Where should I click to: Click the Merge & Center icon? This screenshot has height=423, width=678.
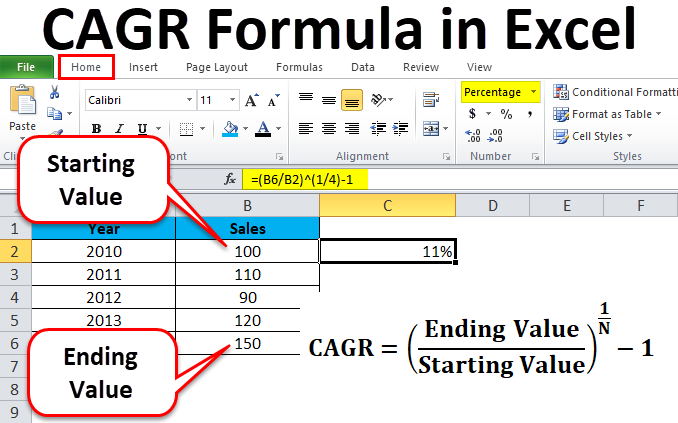[x=431, y=128]
